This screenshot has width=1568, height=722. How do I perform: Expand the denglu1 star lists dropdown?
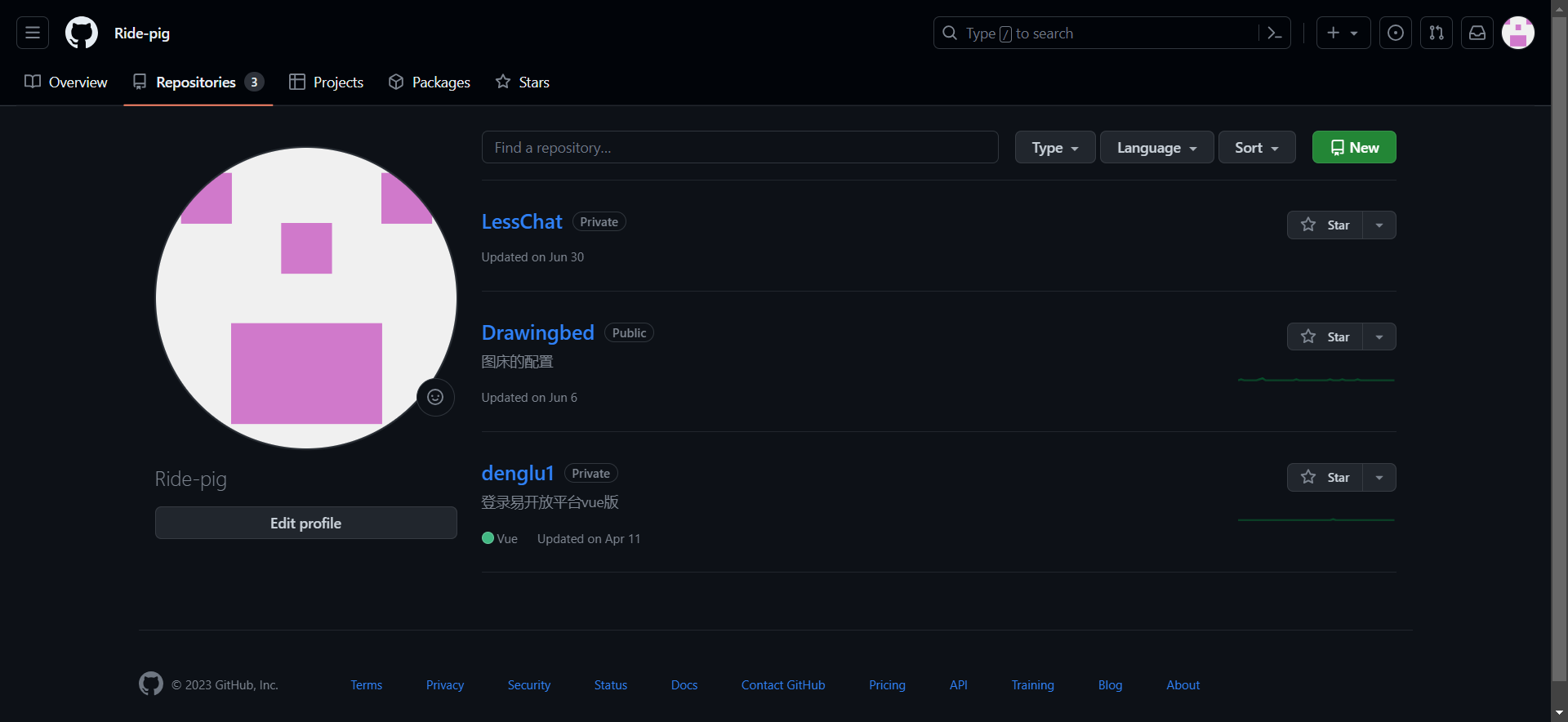pyautogui.click(x=1379, y=477)
